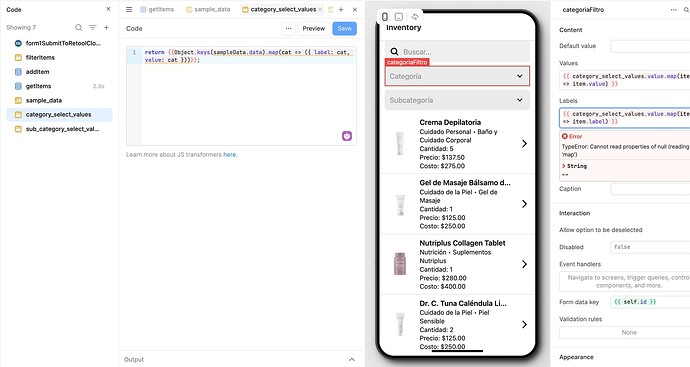Click the Buscar search field

tap(457, 51)
